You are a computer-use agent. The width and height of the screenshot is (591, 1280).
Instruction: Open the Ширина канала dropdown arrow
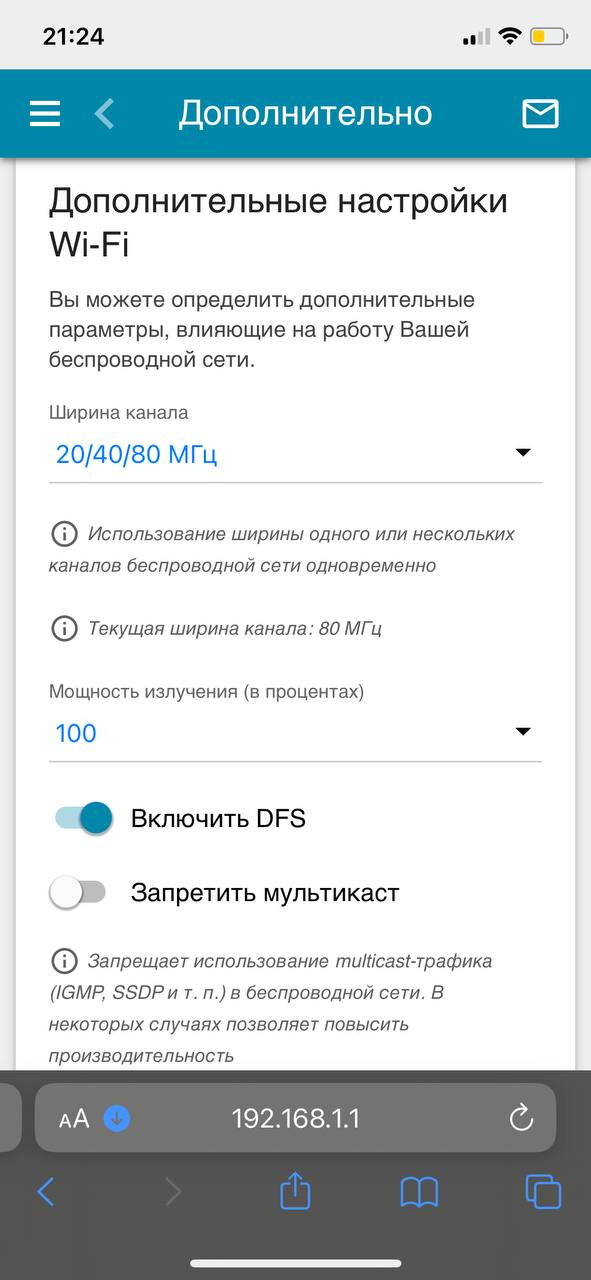pyautogui.click(x=522, y=453)
